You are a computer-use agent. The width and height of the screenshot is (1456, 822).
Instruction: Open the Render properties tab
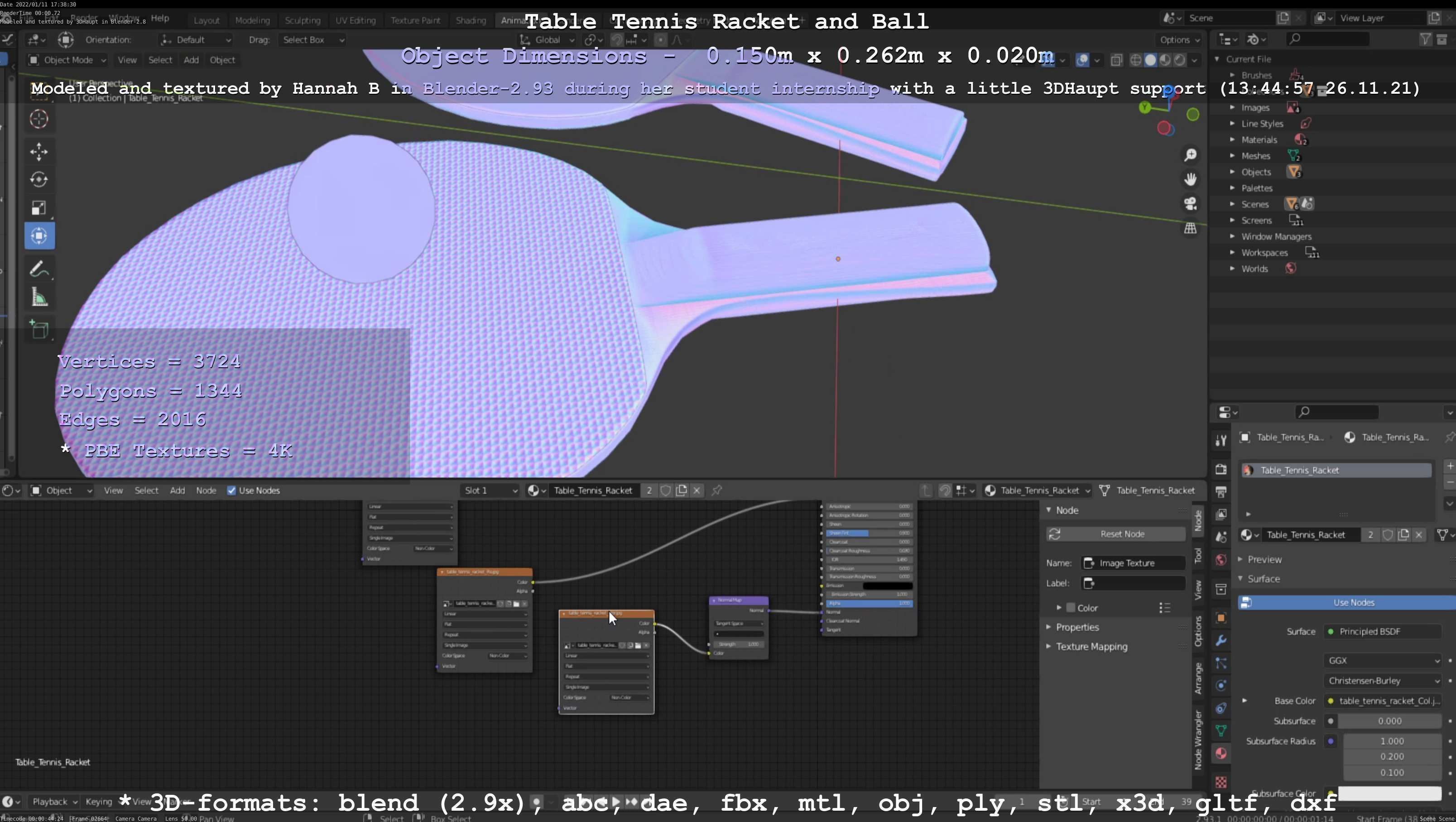[x=1221, y=469]
